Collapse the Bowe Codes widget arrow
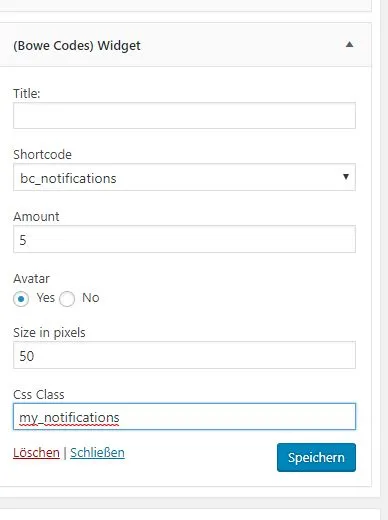388x520 pixels. point(349,44)
